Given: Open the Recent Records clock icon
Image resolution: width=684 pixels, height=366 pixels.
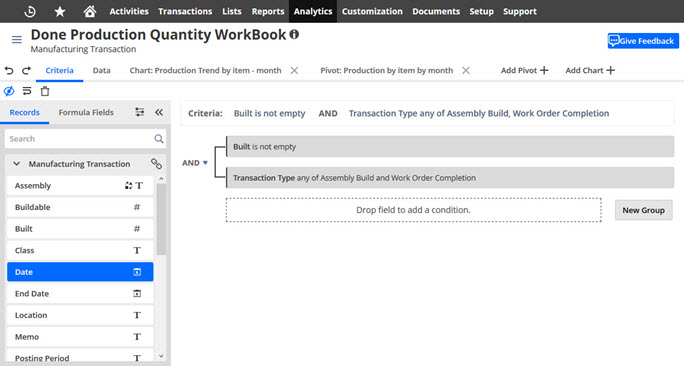Looking at the screenshot, I should pyautogui.click(x=30, y=11).
